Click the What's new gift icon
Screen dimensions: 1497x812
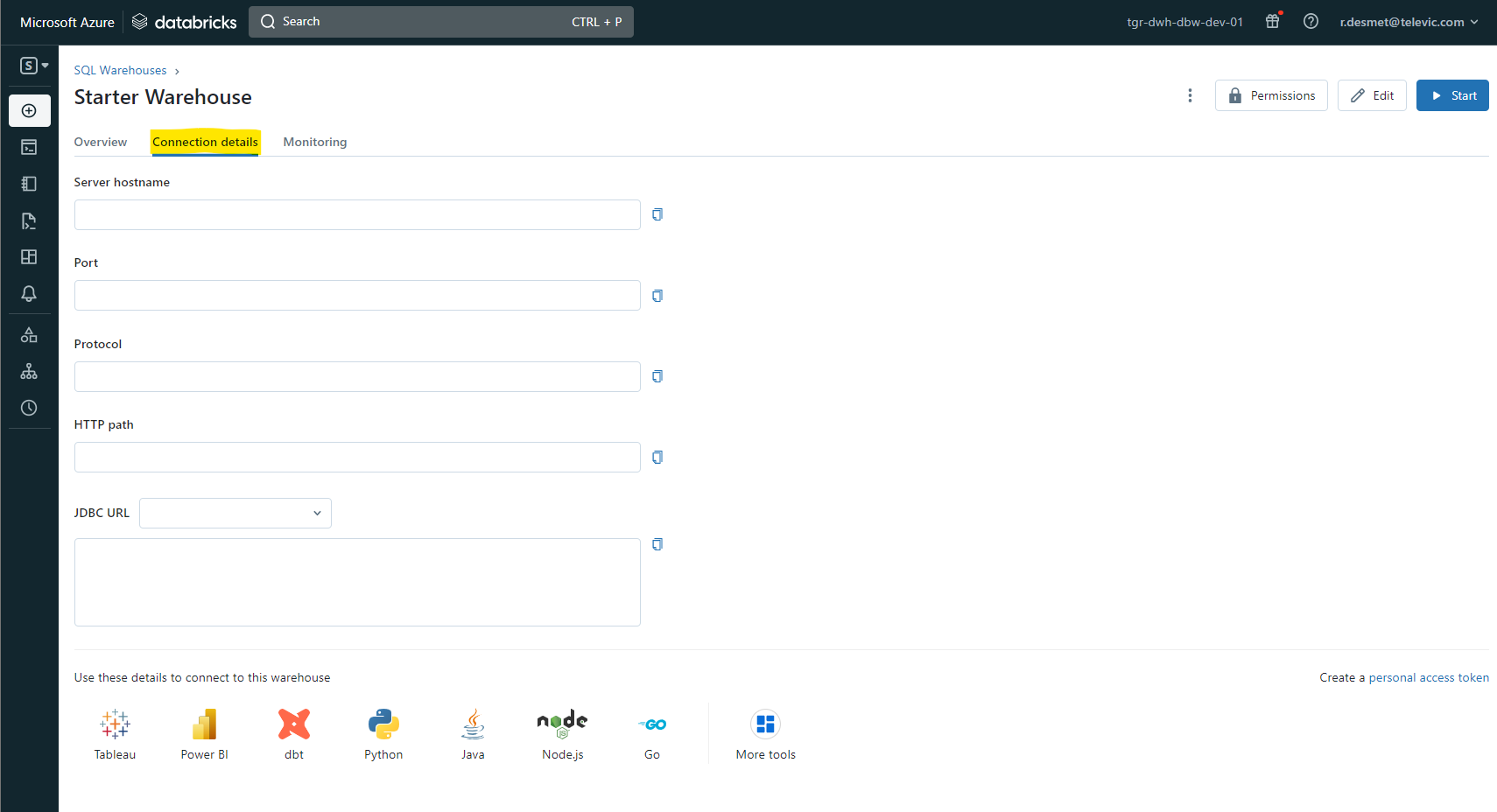1273,22
